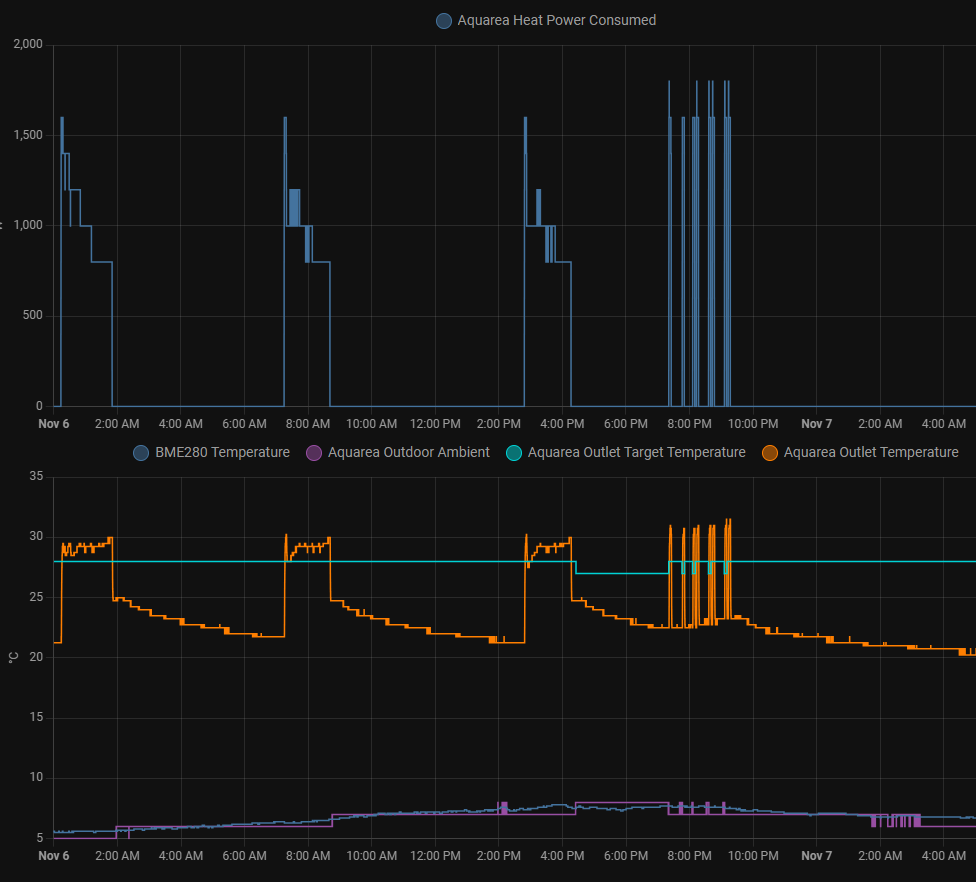Toggle the Aquarea Outdoor Ambient legend label
Viewport: 976px width, 882px height.
(408, 453)
